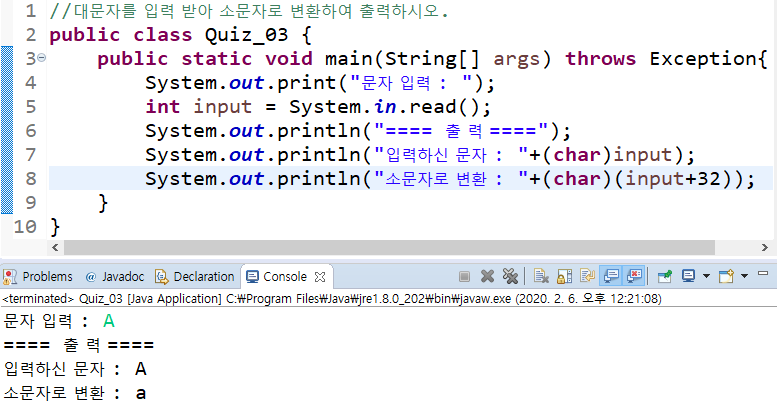Screen dimensions: 777x404
Task: Click console output line '소문자로 변환 : a'
Action: pyautogui.click(x=75, y=393)
